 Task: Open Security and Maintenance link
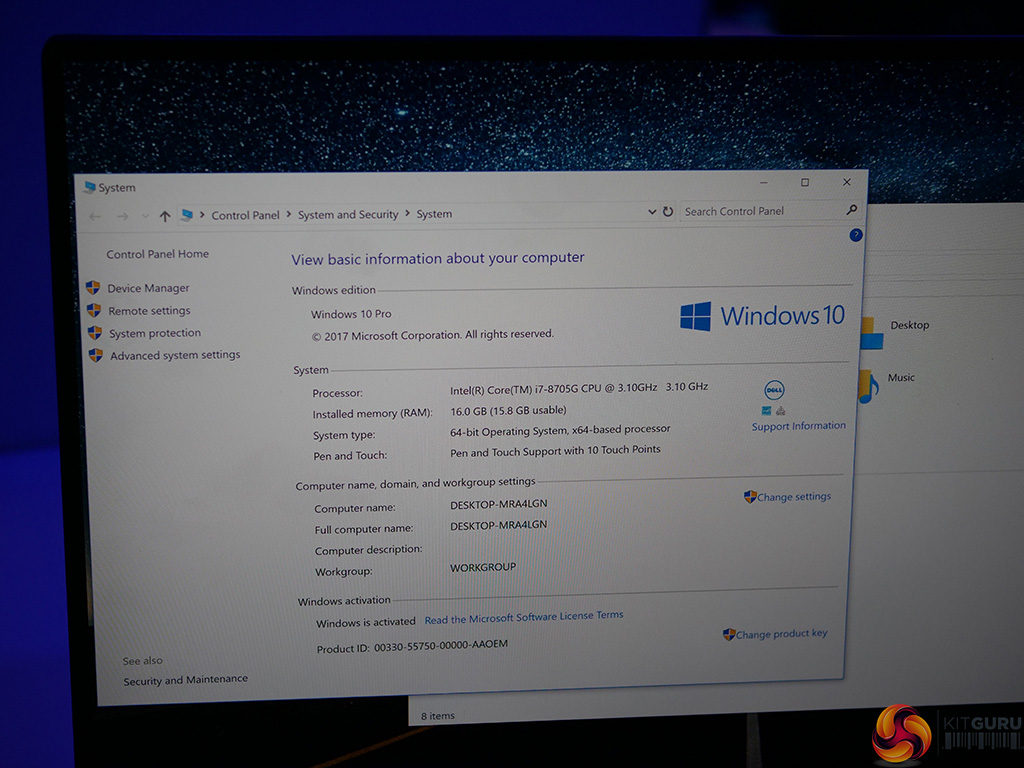pyautogui.click(x=185, y=680)
